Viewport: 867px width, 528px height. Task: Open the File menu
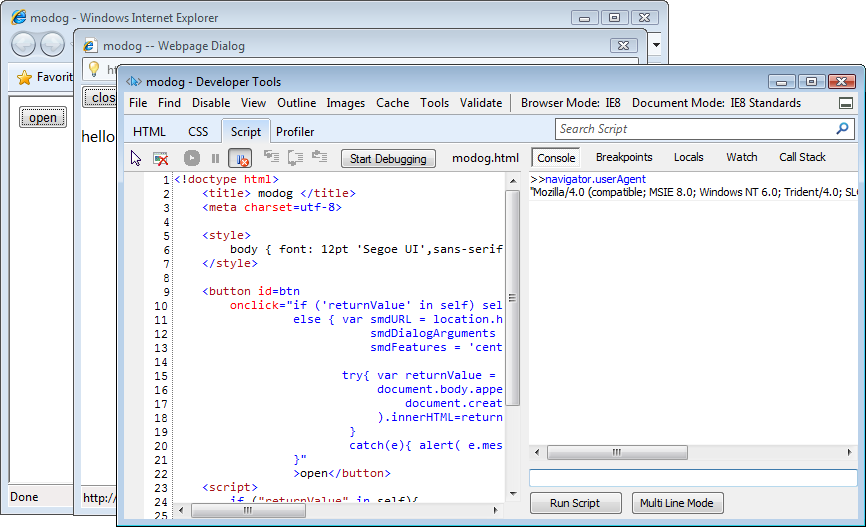138,103
